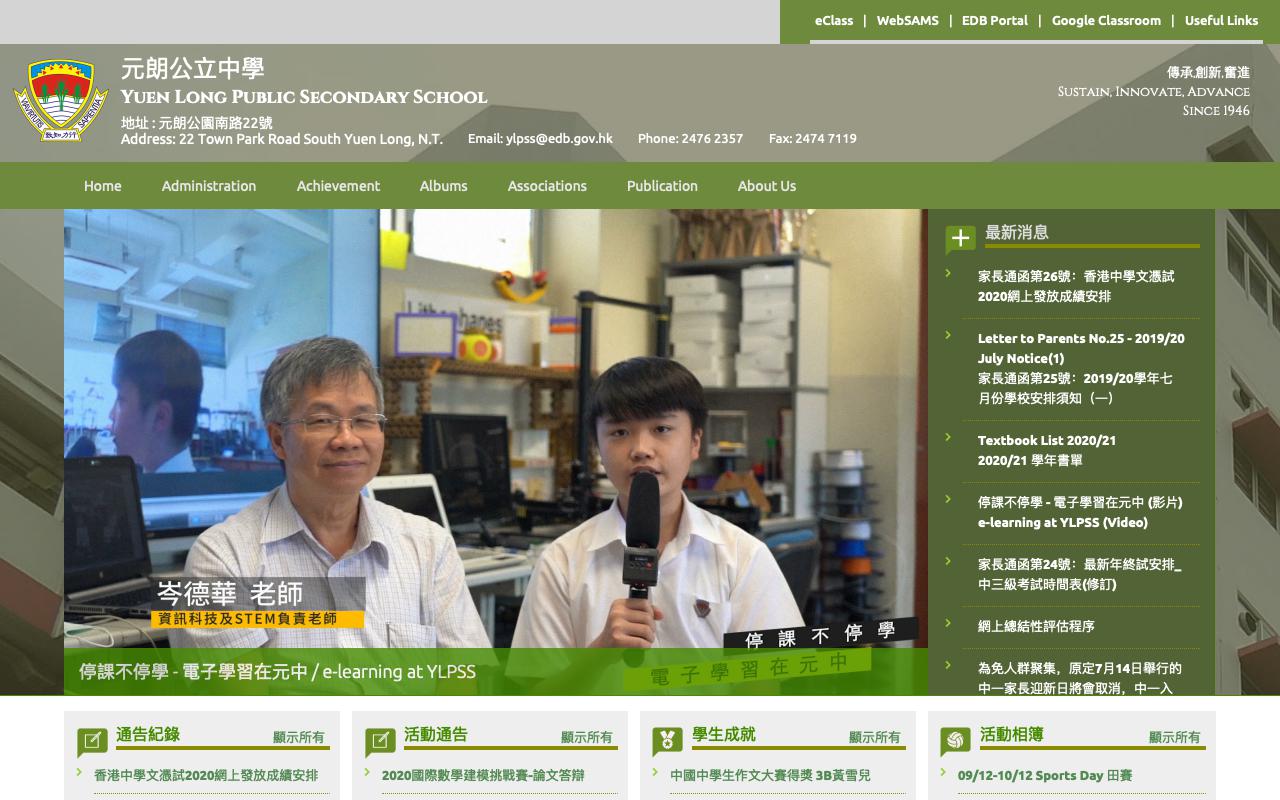Open Useful Links in top bar
This screenshot has width=1280, height=800.
click(1221, 20)
